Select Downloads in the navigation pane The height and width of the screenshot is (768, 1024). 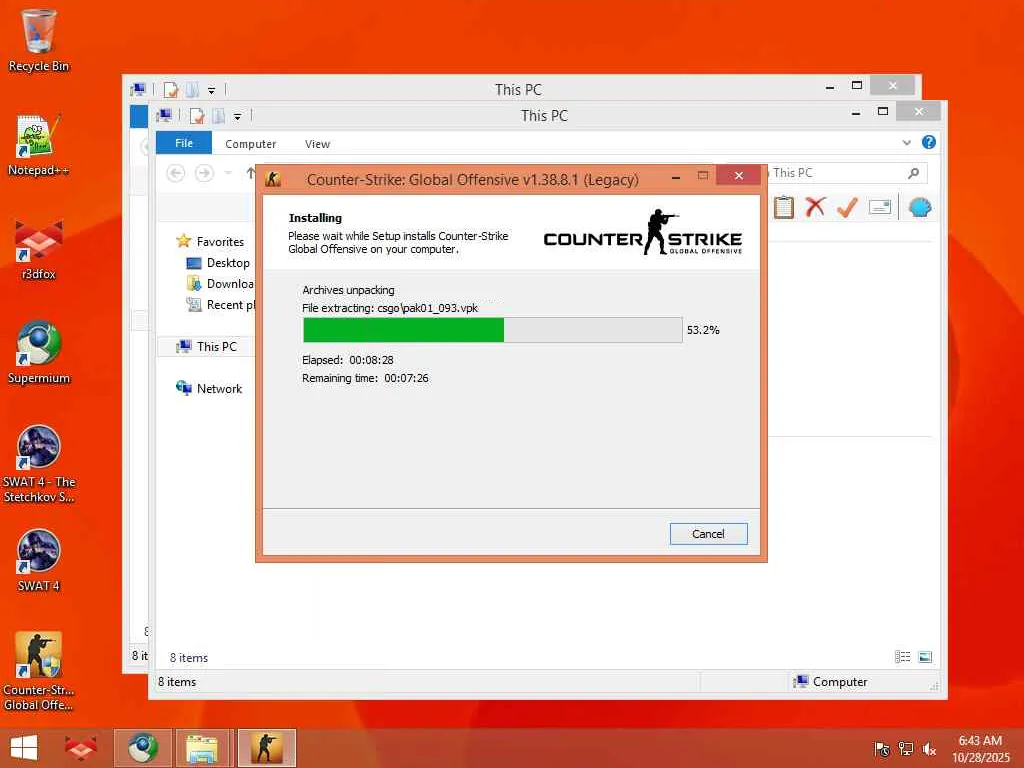tap(220, 283)
